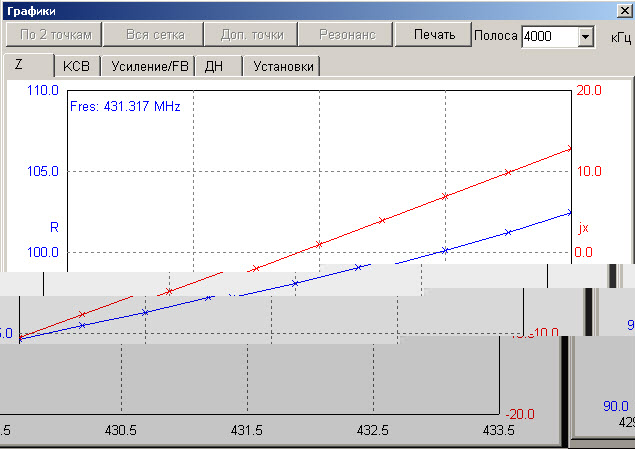Click the Графики title bar

point(300,9)
